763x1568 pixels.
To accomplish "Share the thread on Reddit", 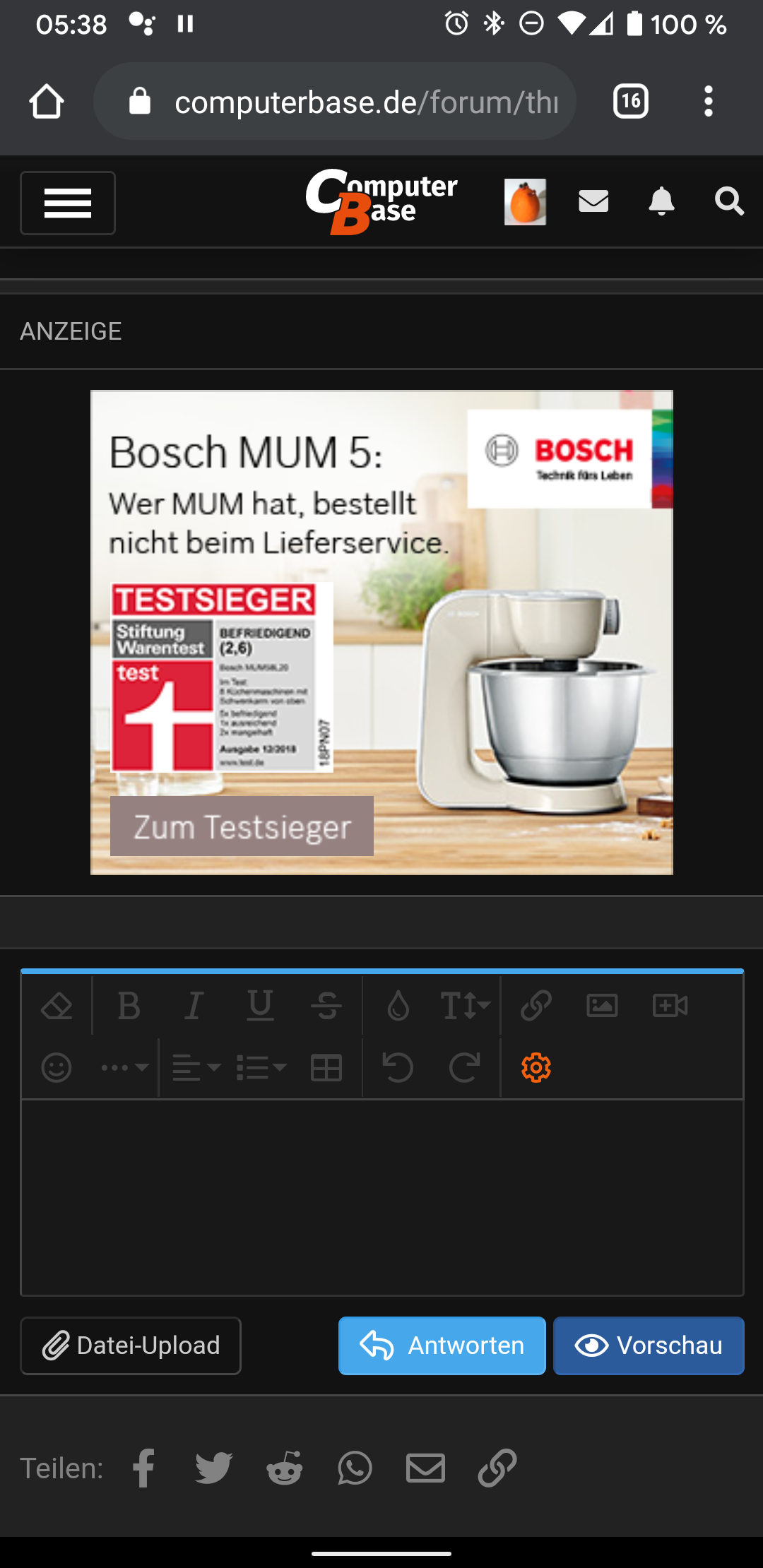I will click(x=285, y=1468).
